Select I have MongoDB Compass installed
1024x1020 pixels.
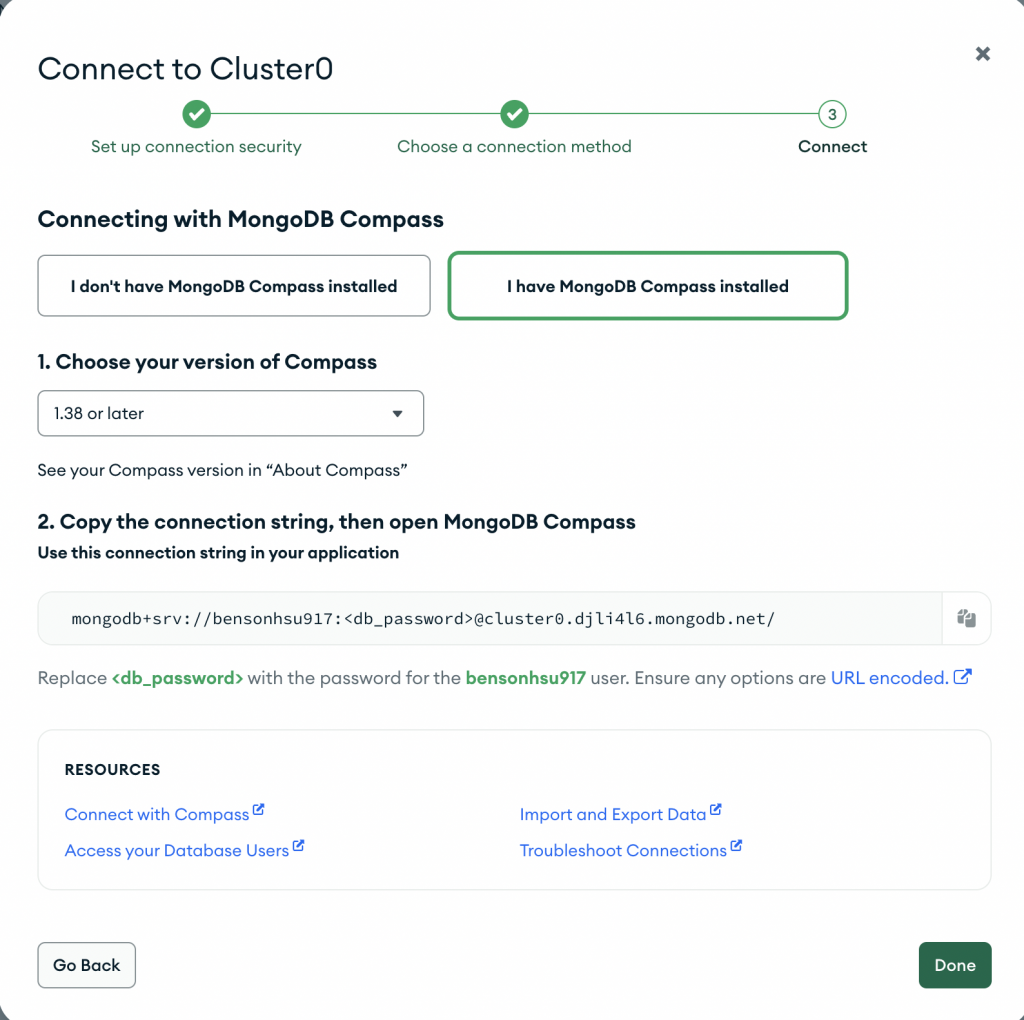click(x=648, y=285)
